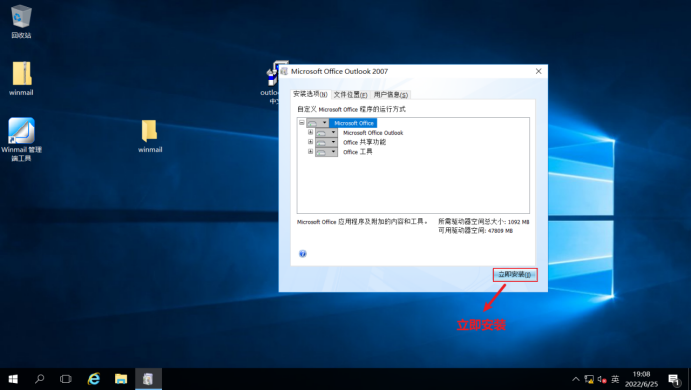Open install-mode dropdown for Office 共享功能
Viewport: 691px width, 390px height.
(x=327, y=142)
